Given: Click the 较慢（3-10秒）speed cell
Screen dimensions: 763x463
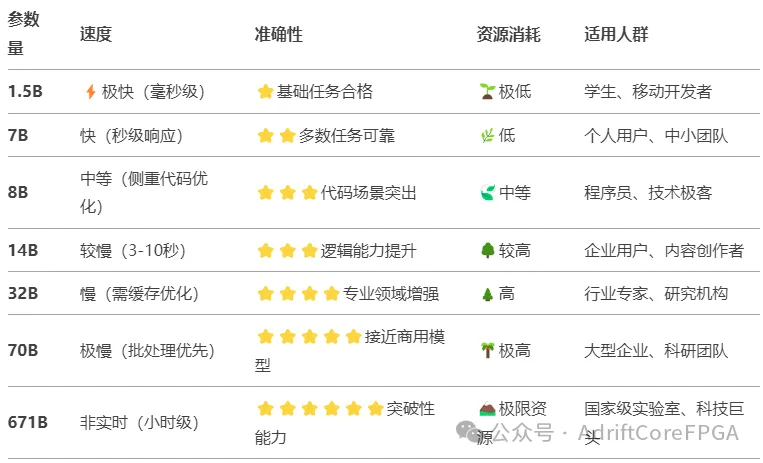Looking at the screenshot, I should (133, 251).
